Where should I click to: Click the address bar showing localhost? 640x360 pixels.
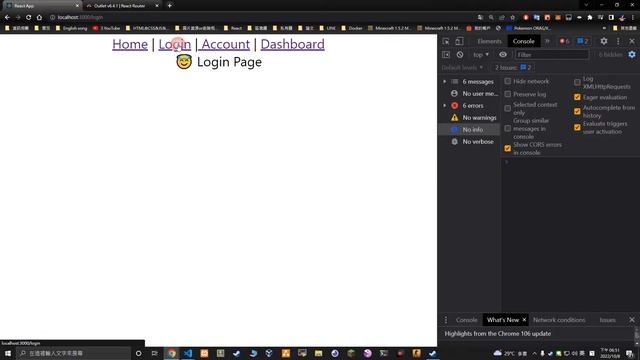point(261,17)
